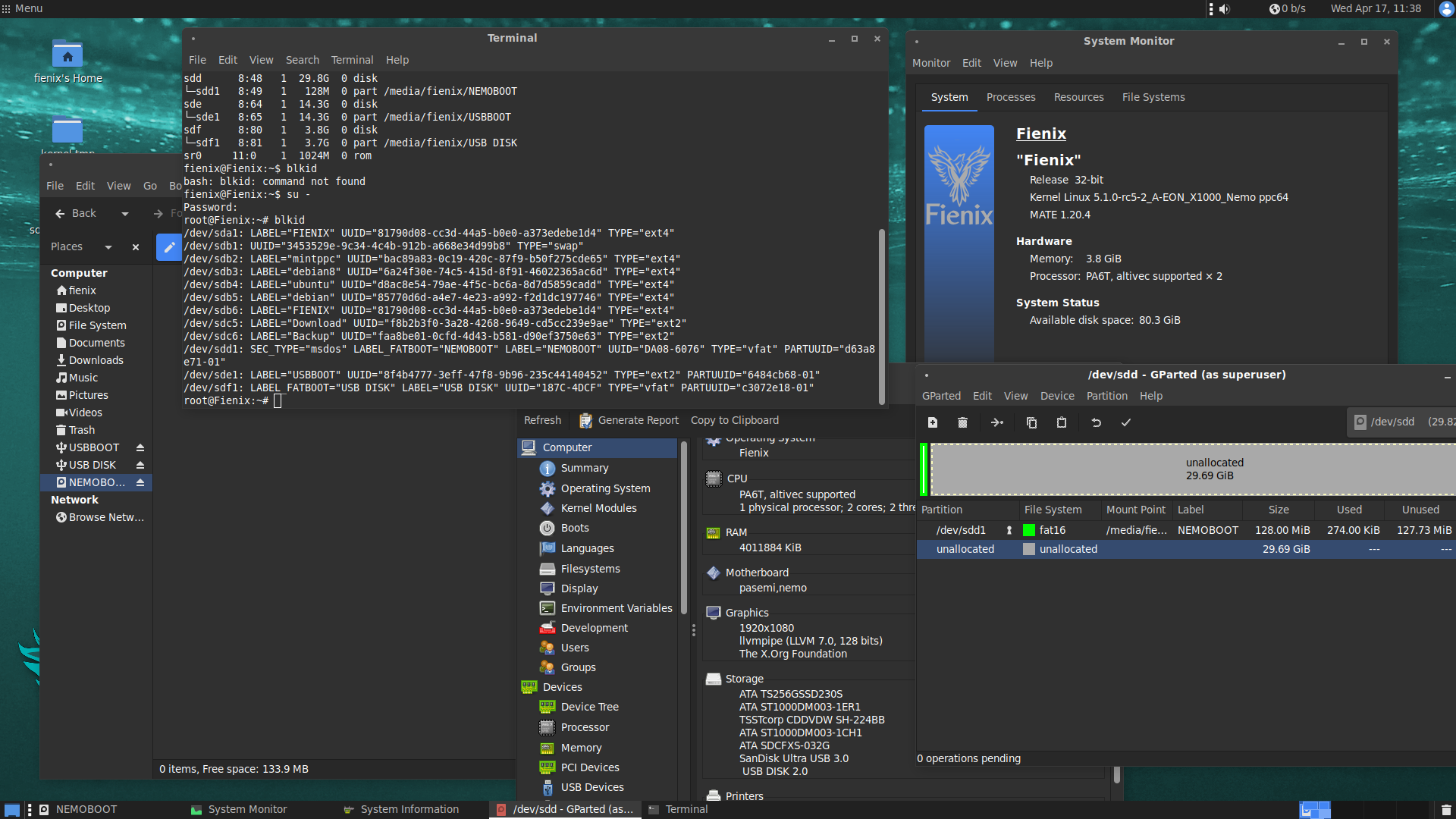Apply all operations with checkmark icon
The height and width of the screenshot is (819, 1456).
(1126, 422)
